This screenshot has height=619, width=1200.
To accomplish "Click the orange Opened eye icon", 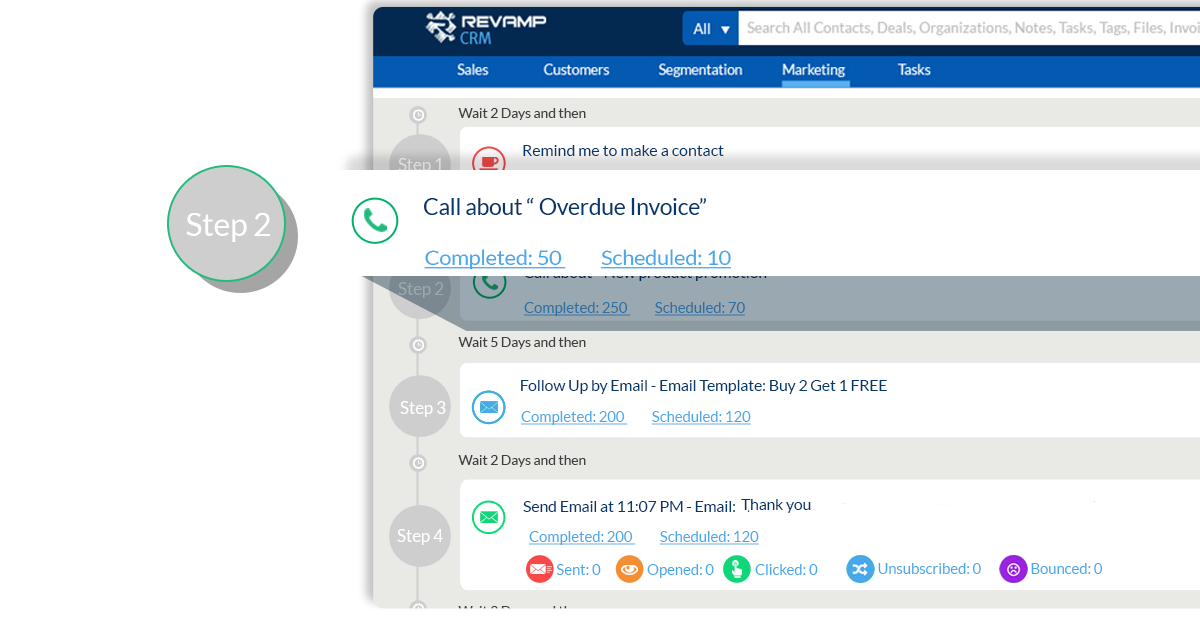I will (x=630, y=569).
